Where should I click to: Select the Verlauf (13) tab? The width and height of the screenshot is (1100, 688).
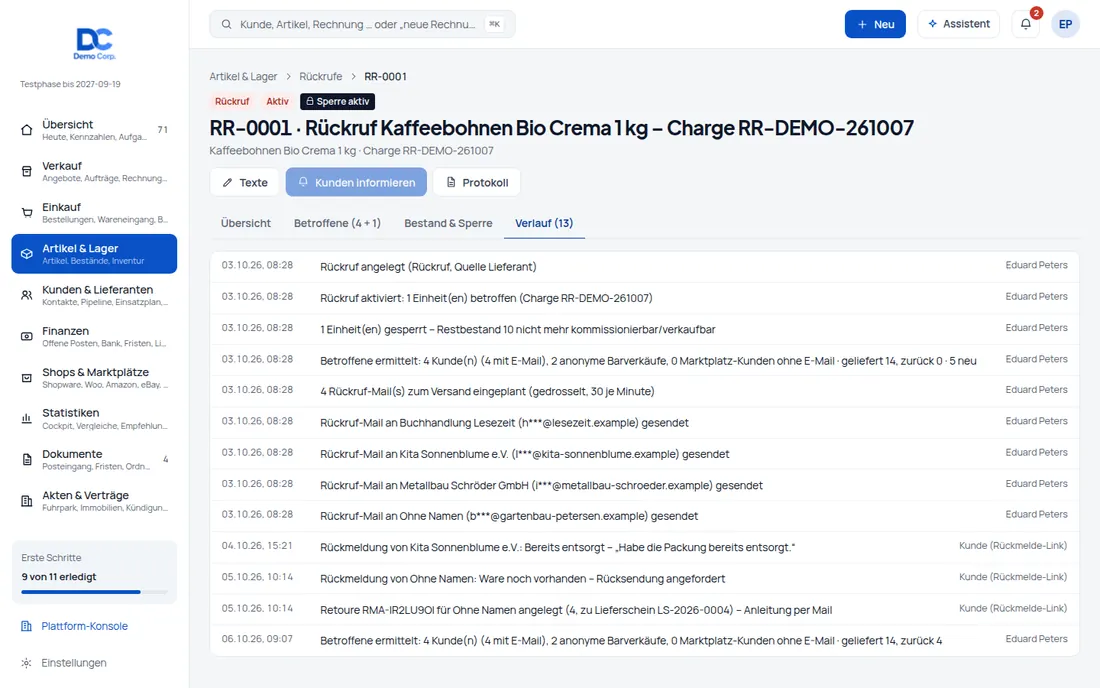click(544, 223)
